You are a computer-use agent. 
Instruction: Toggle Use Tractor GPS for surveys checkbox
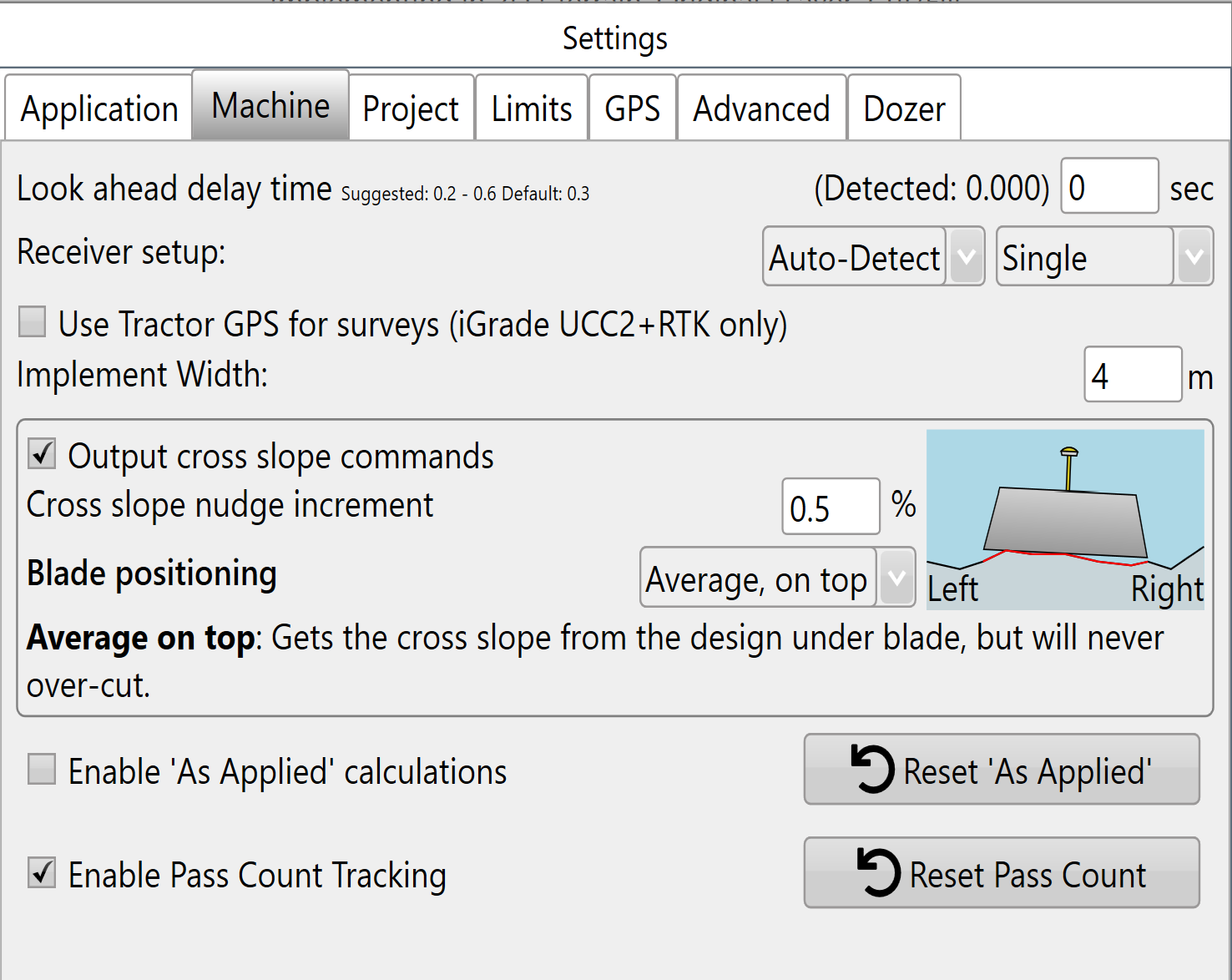(33, 322)
